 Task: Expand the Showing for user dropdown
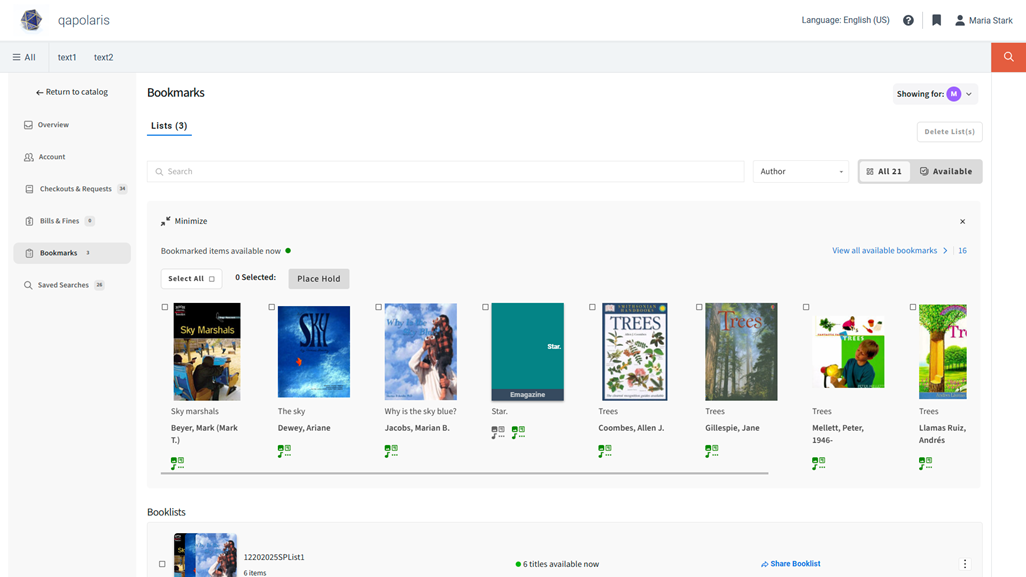pyautogui.click(x=935, y=94)
